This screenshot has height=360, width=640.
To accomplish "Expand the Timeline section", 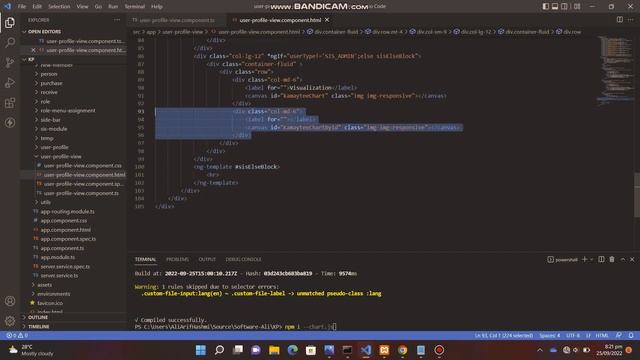I will click(x=38, y=327).
